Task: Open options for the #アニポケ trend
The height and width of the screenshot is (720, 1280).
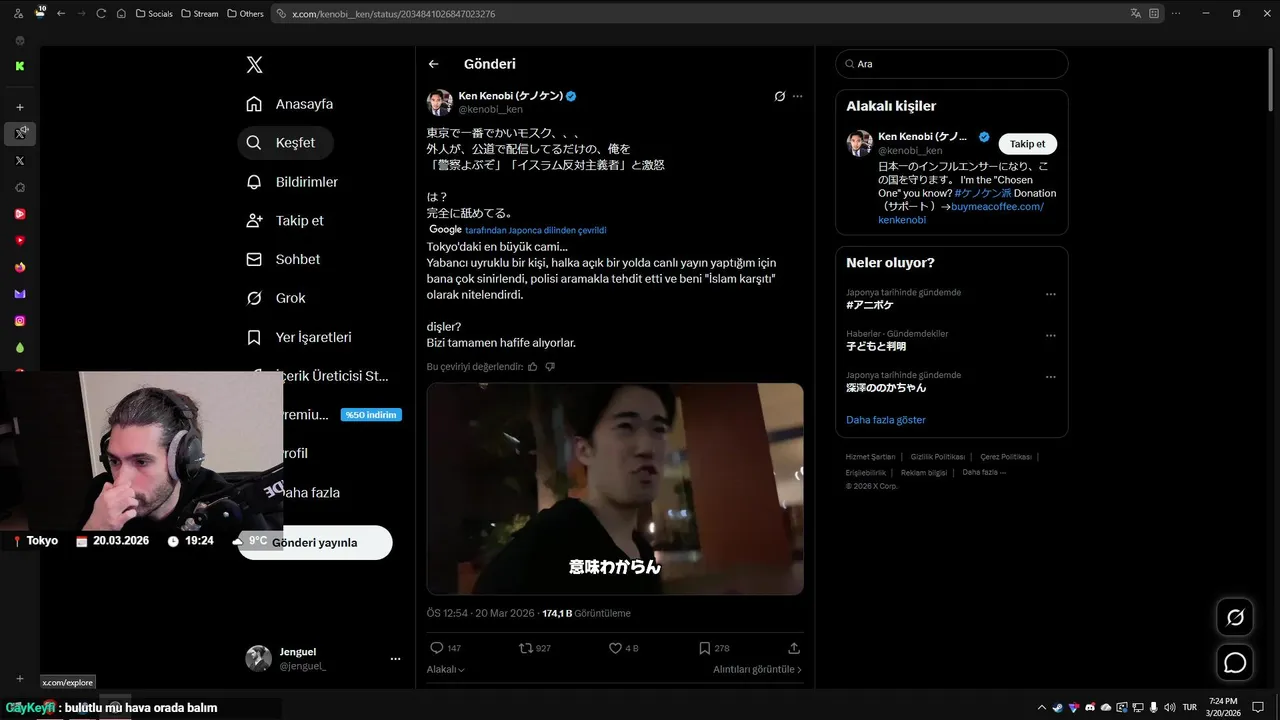Action: (x=1051, y=294)
